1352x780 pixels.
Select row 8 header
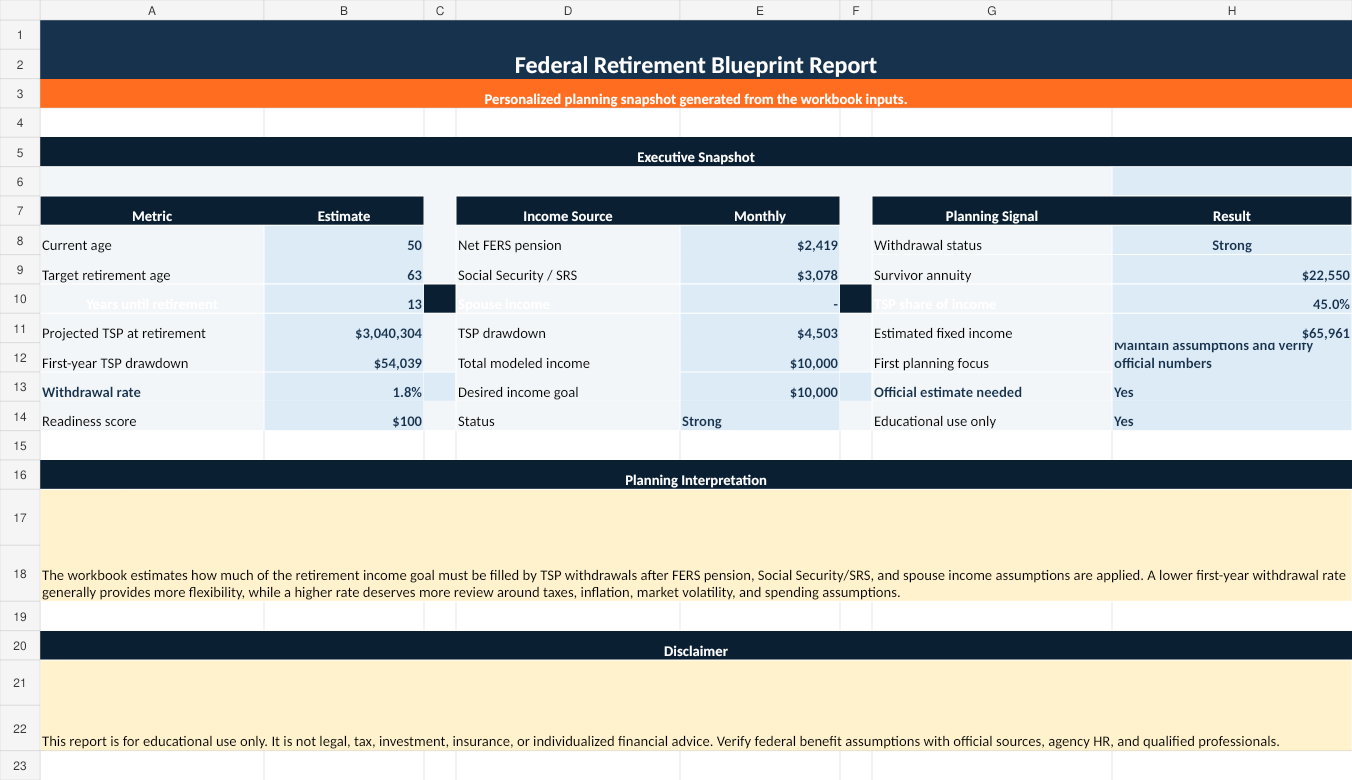tap(20, 241)
